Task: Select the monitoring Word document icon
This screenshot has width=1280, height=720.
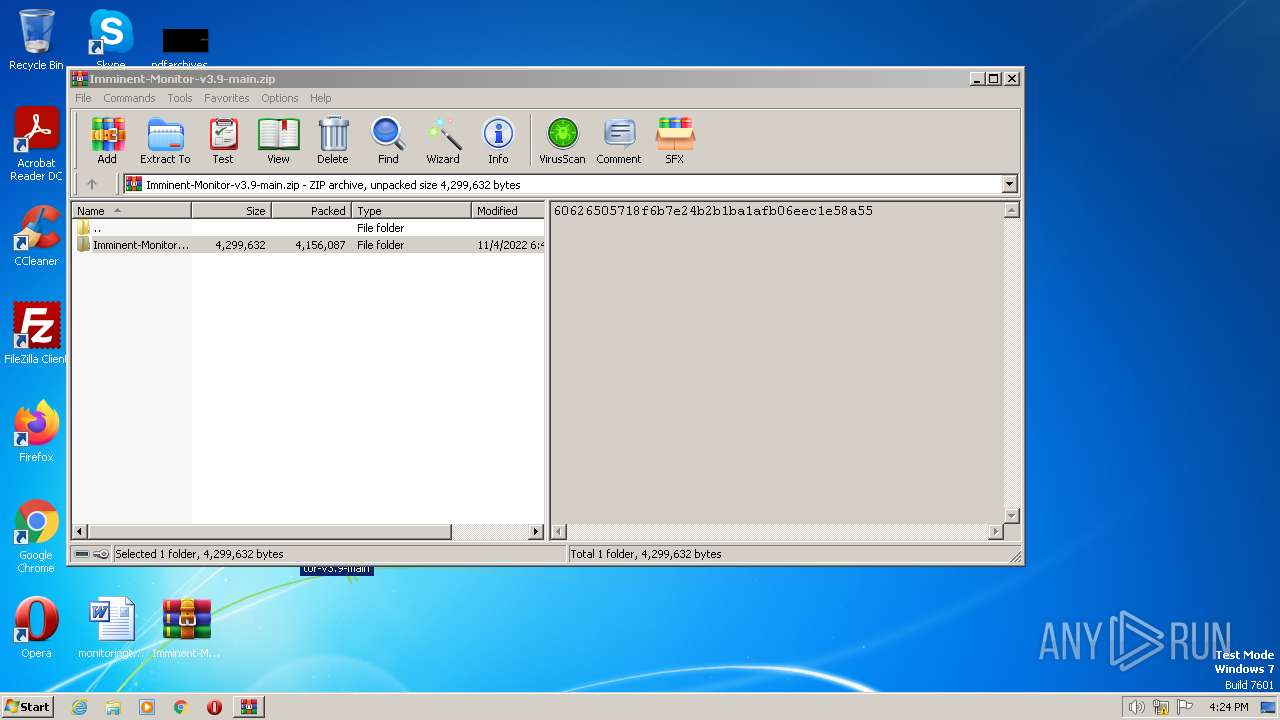Action: coord(110,628)
